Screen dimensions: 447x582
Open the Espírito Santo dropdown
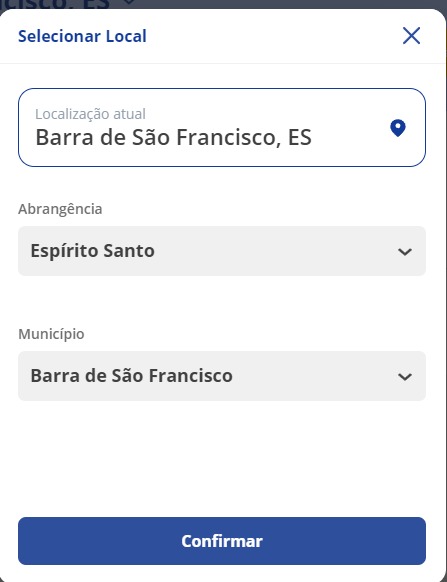(x=222, y=251)
